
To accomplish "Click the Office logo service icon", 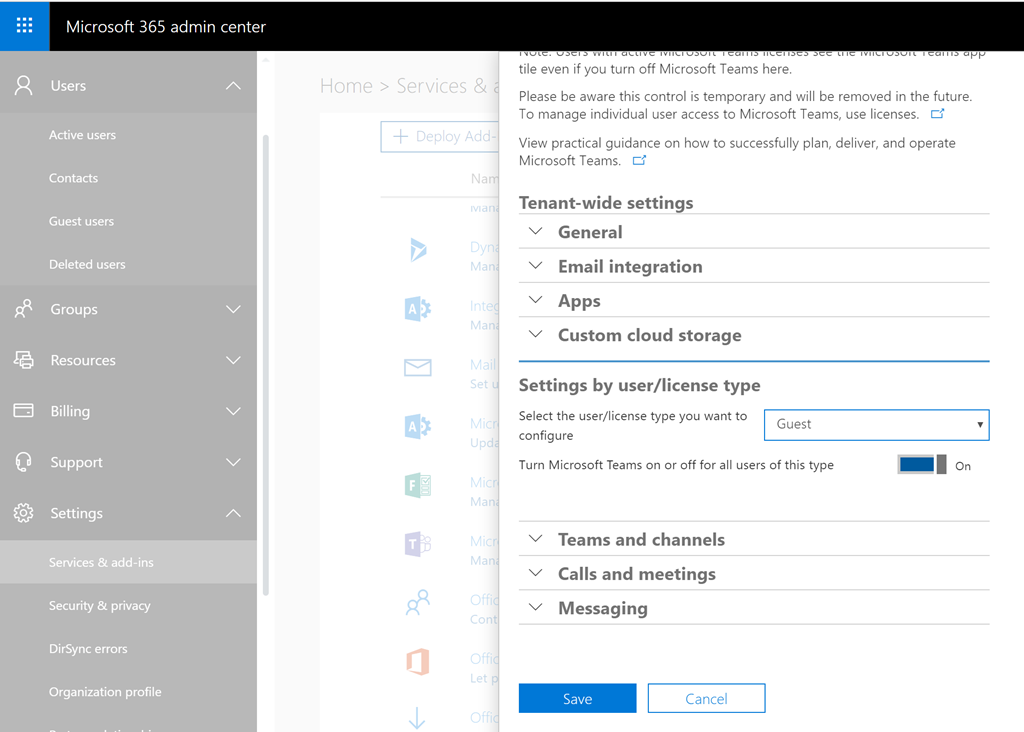I will coord(418,662).
